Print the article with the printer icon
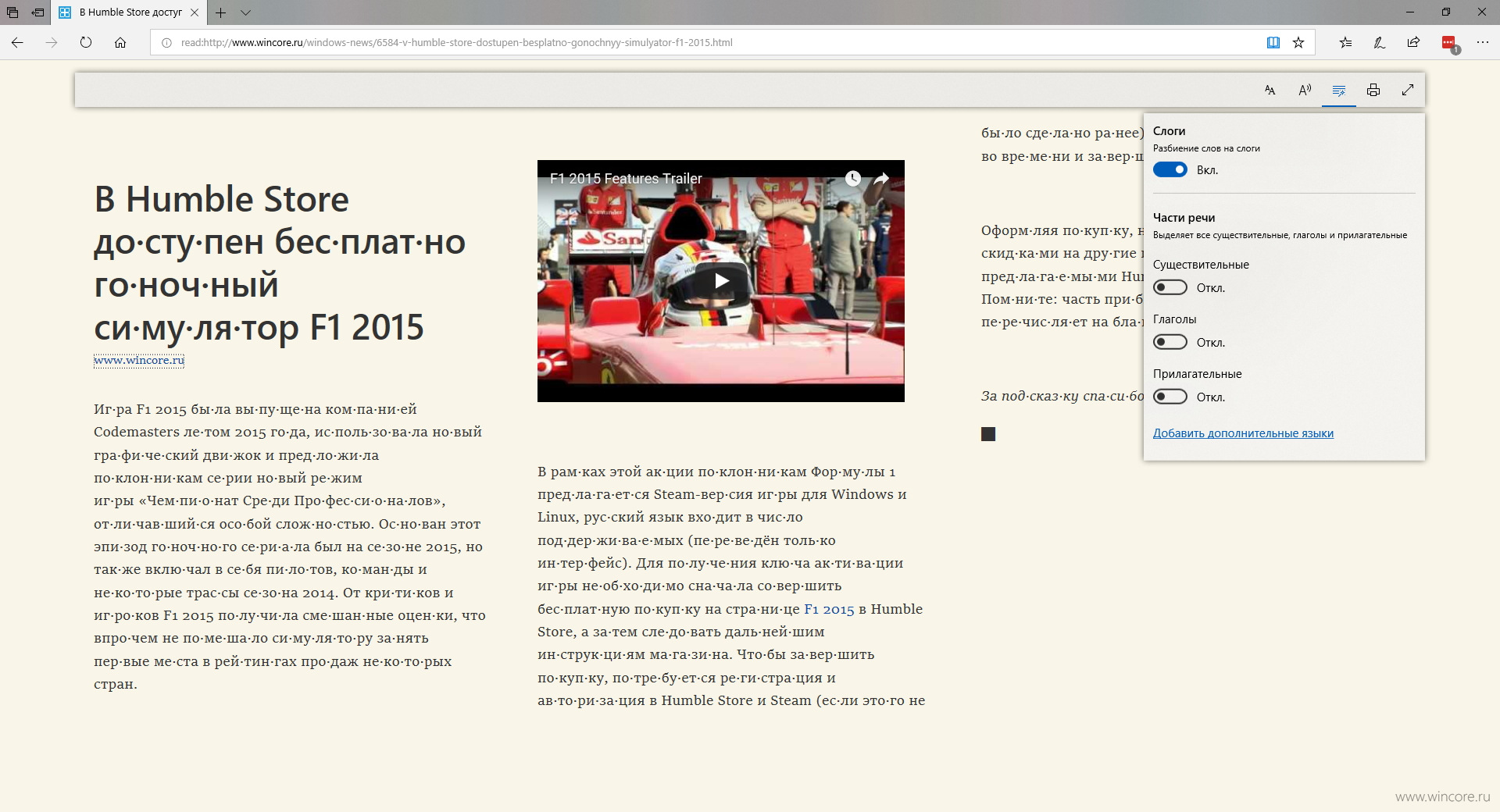 coord(1373,91)
